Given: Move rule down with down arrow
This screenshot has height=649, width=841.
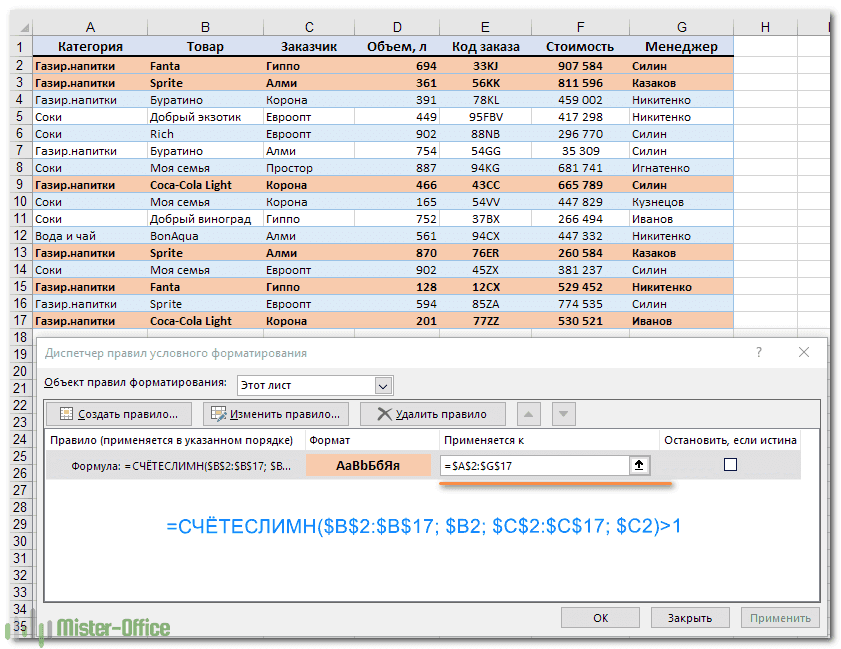Looking at the screenshot, I should pos(563,414).
